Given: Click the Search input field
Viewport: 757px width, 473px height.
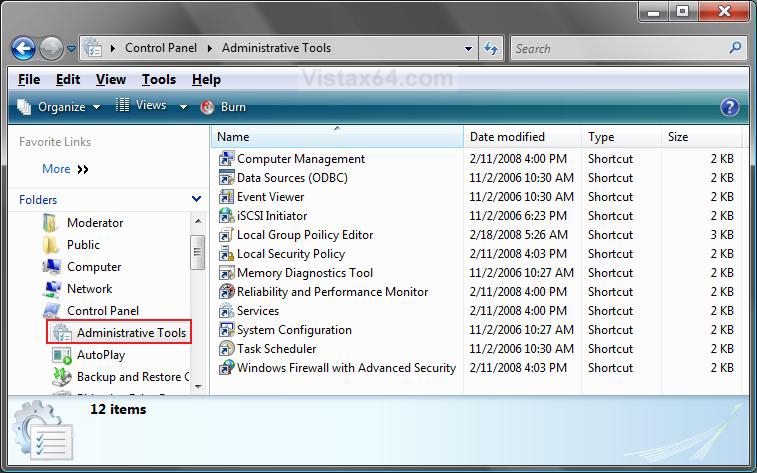Looking at the screenshot, I should 620,48.
